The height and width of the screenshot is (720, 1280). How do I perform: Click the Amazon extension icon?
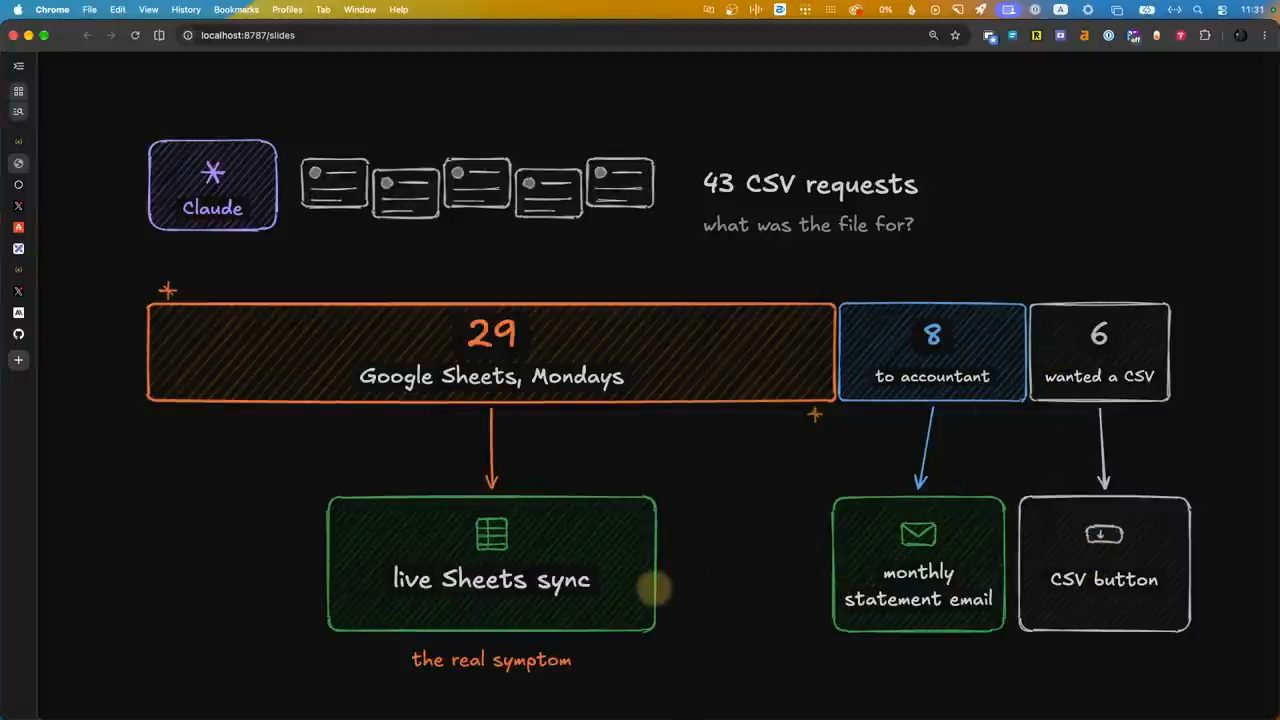(x=1084, y=35)
